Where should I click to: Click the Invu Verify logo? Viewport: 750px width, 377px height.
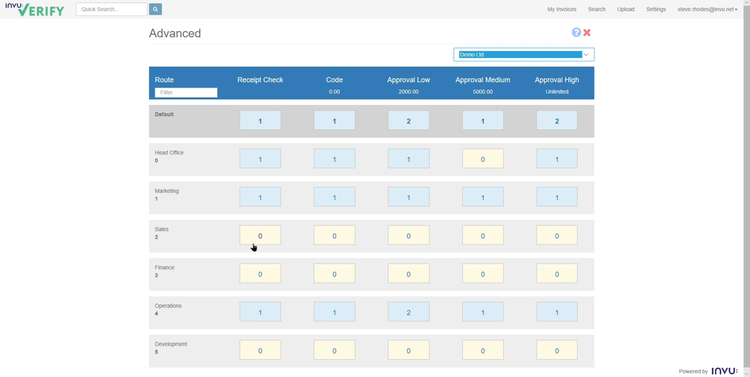coord(34,9)
